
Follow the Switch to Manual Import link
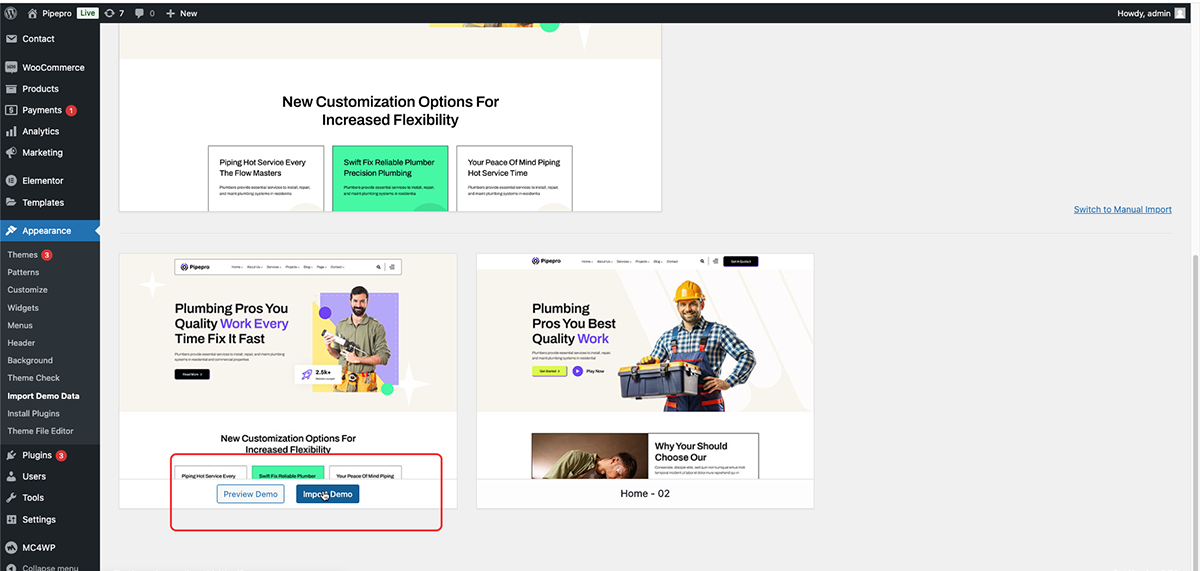(x=1122, y=209)
